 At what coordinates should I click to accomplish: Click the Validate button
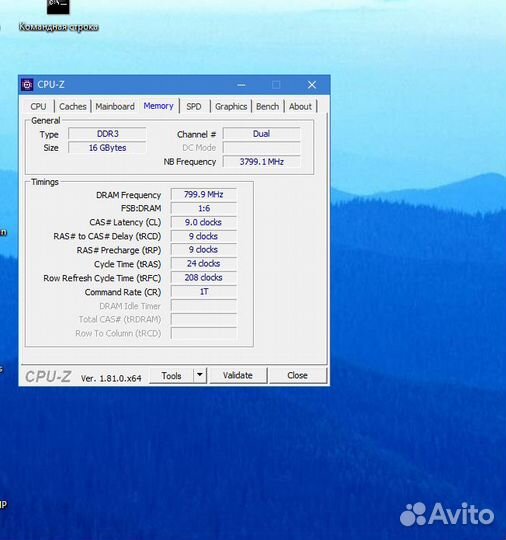238,375
